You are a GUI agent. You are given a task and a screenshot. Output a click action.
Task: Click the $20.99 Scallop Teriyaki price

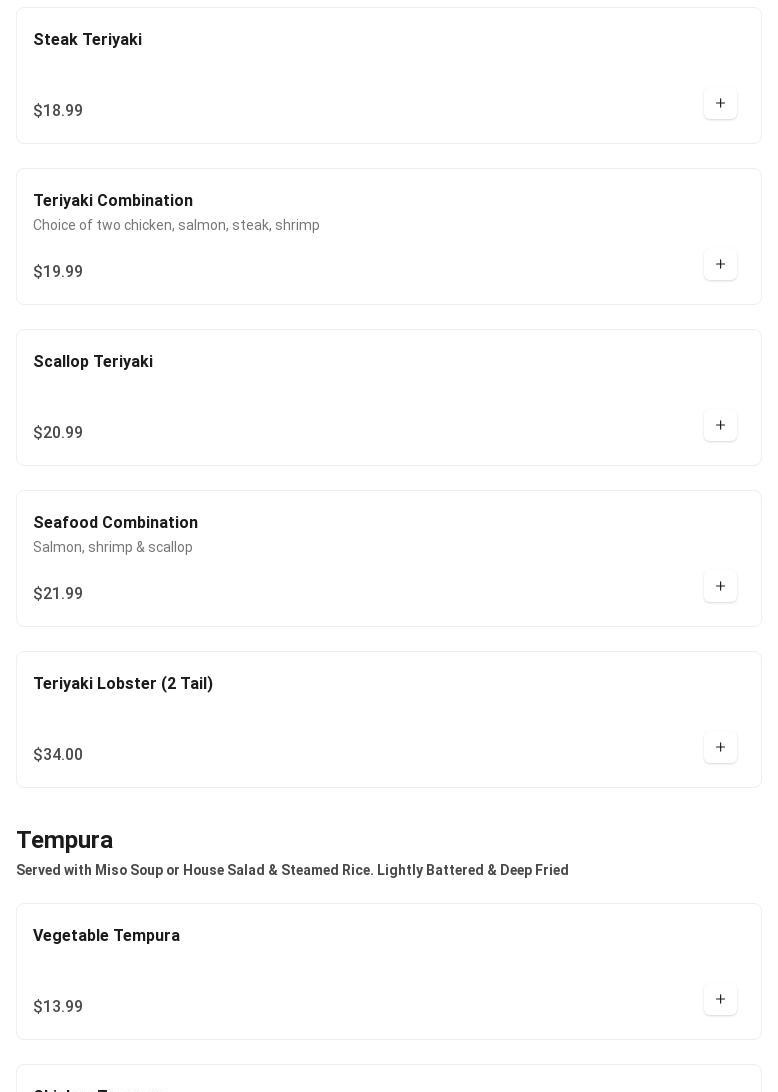tap(58, 433)
